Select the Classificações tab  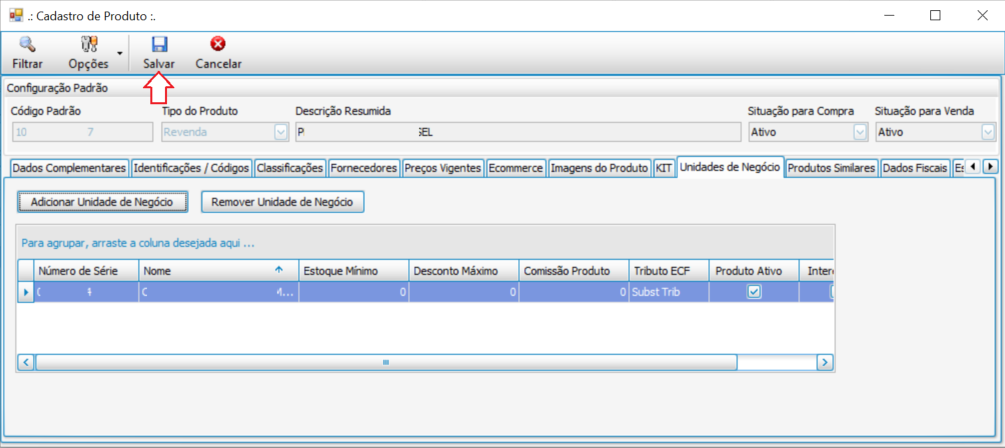pos(290,169)
